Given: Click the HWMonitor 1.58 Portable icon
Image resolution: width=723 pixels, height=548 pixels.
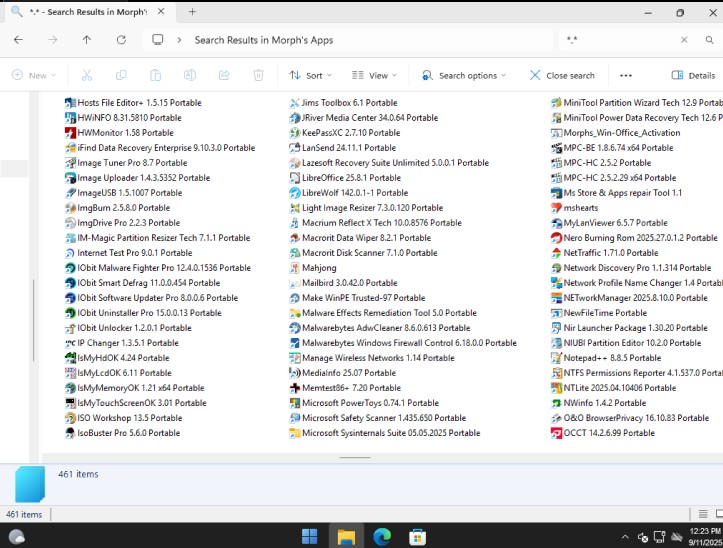Looking at the screenshot, I should tap(70, 133).
